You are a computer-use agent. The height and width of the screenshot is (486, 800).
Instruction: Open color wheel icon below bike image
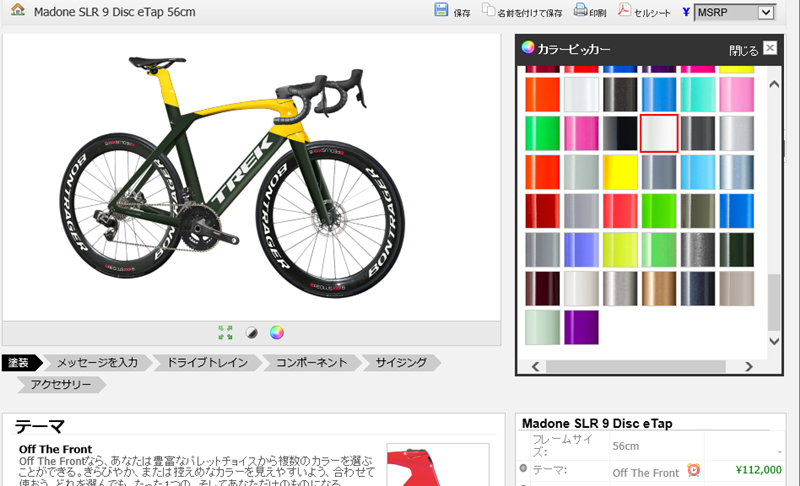(x=277, y=332)
